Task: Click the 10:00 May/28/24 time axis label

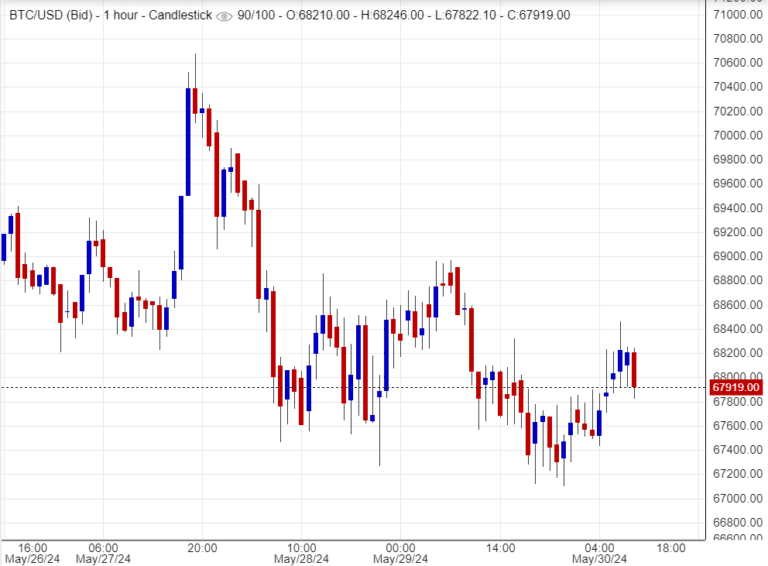Action: tap(301, 553)
